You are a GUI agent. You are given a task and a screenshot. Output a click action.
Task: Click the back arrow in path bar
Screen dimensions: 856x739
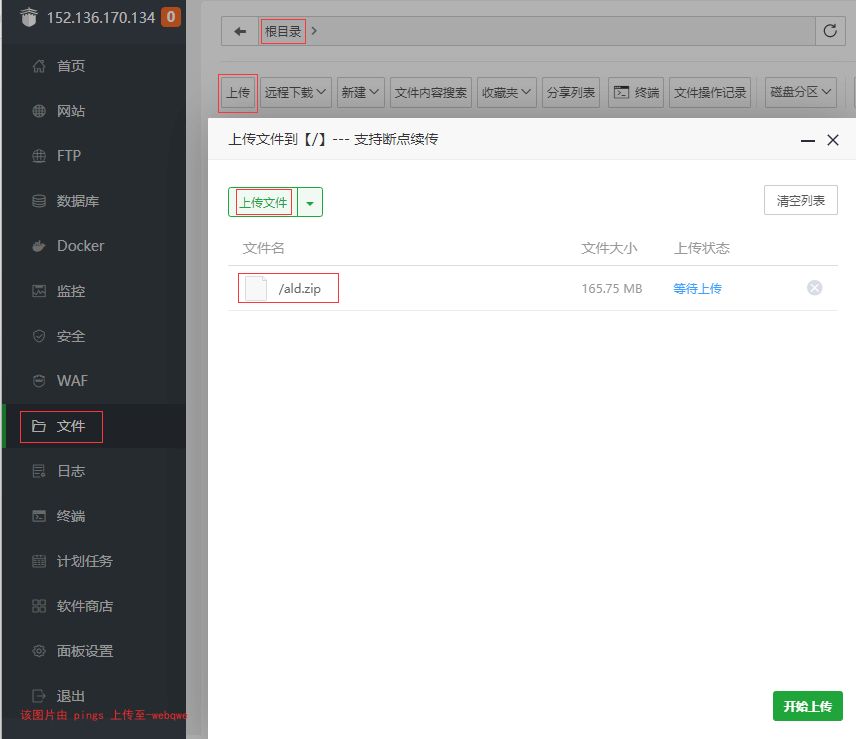coord(240,32)
